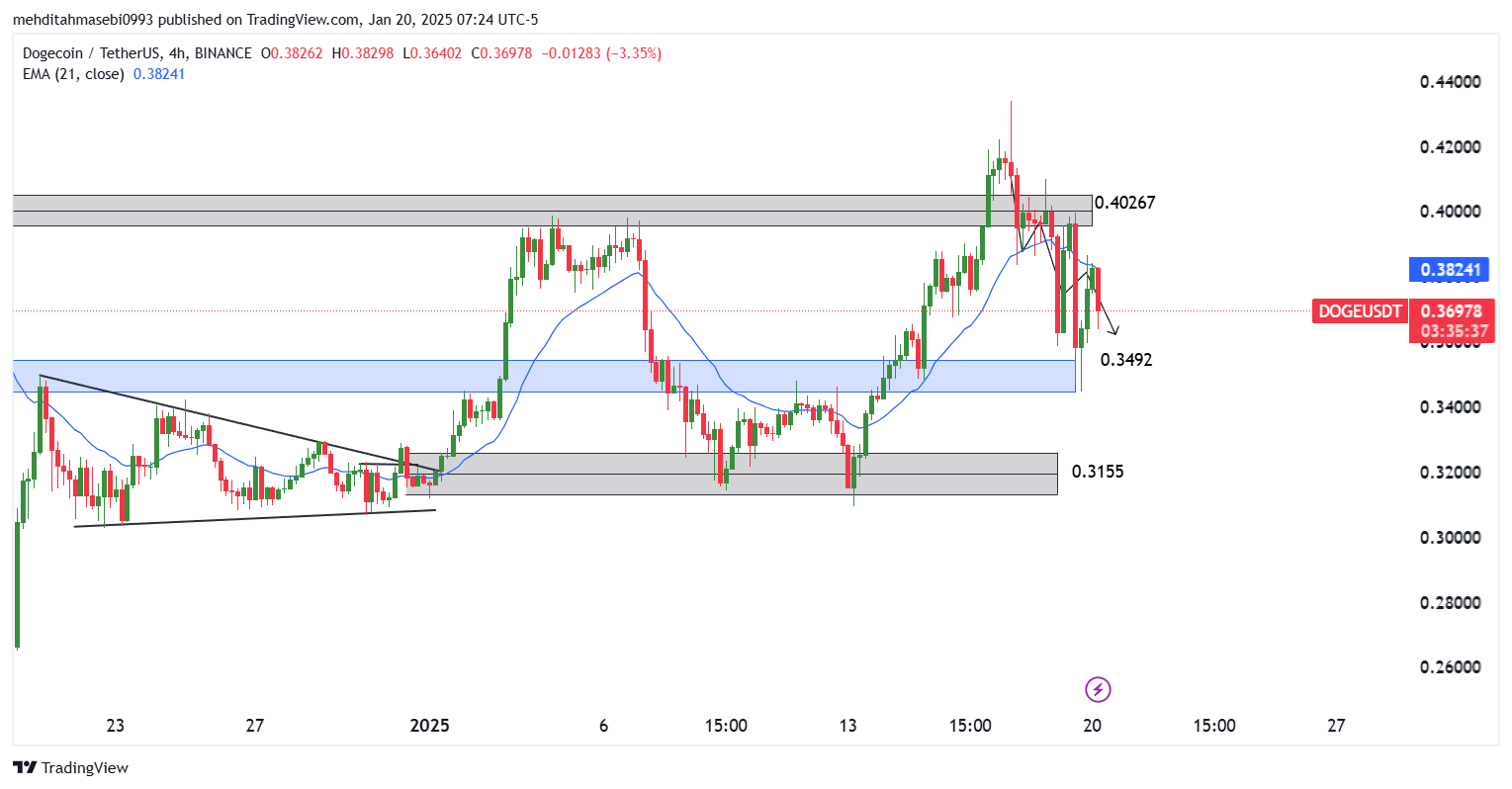The width and height of the screenshot is (1512, 789).
Task: Click the 0.40000 price axis label
Action: point(1451,212)
